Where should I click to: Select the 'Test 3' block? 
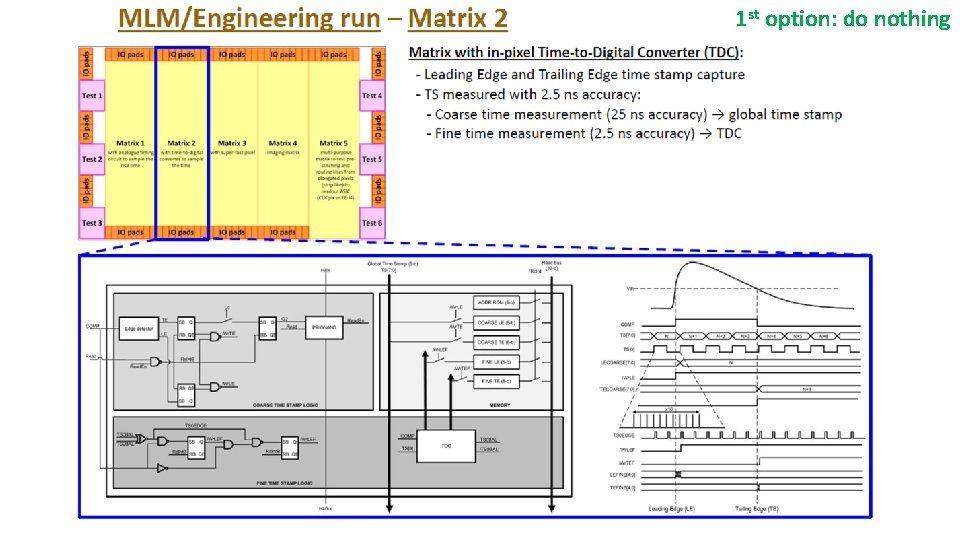[92, 223]
